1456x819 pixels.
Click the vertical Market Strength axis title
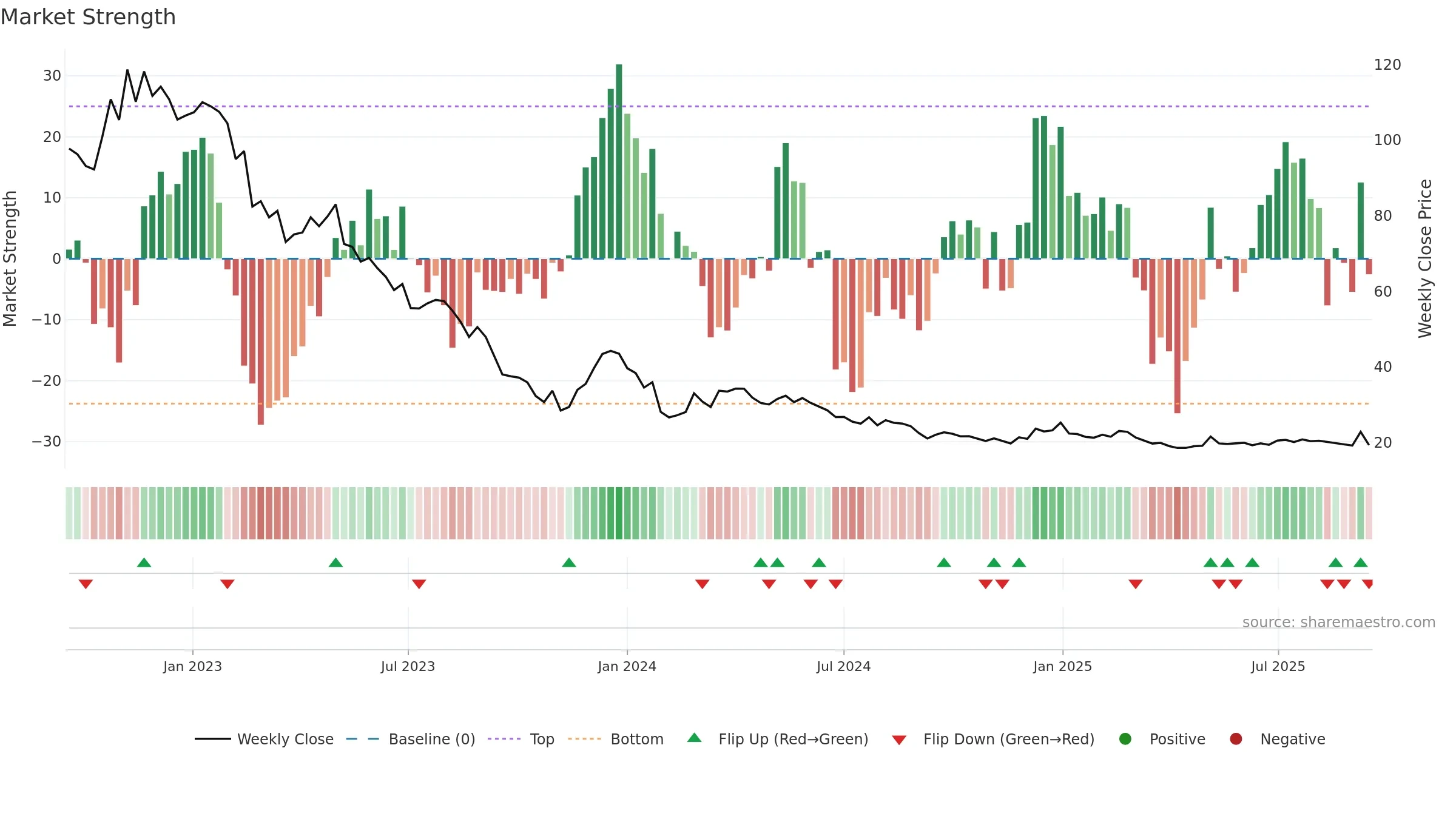[x=10, y=258]
